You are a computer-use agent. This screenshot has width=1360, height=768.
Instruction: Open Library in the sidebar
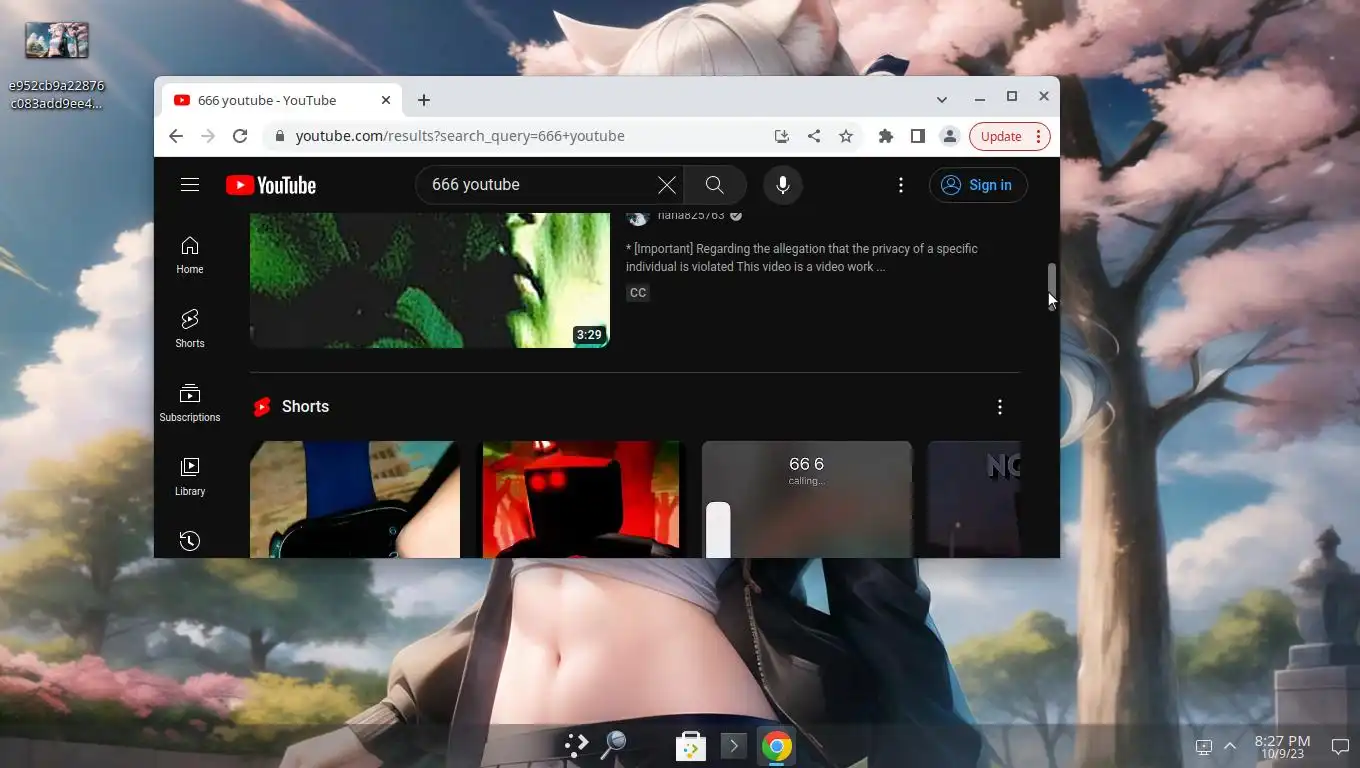coord(190,477)
